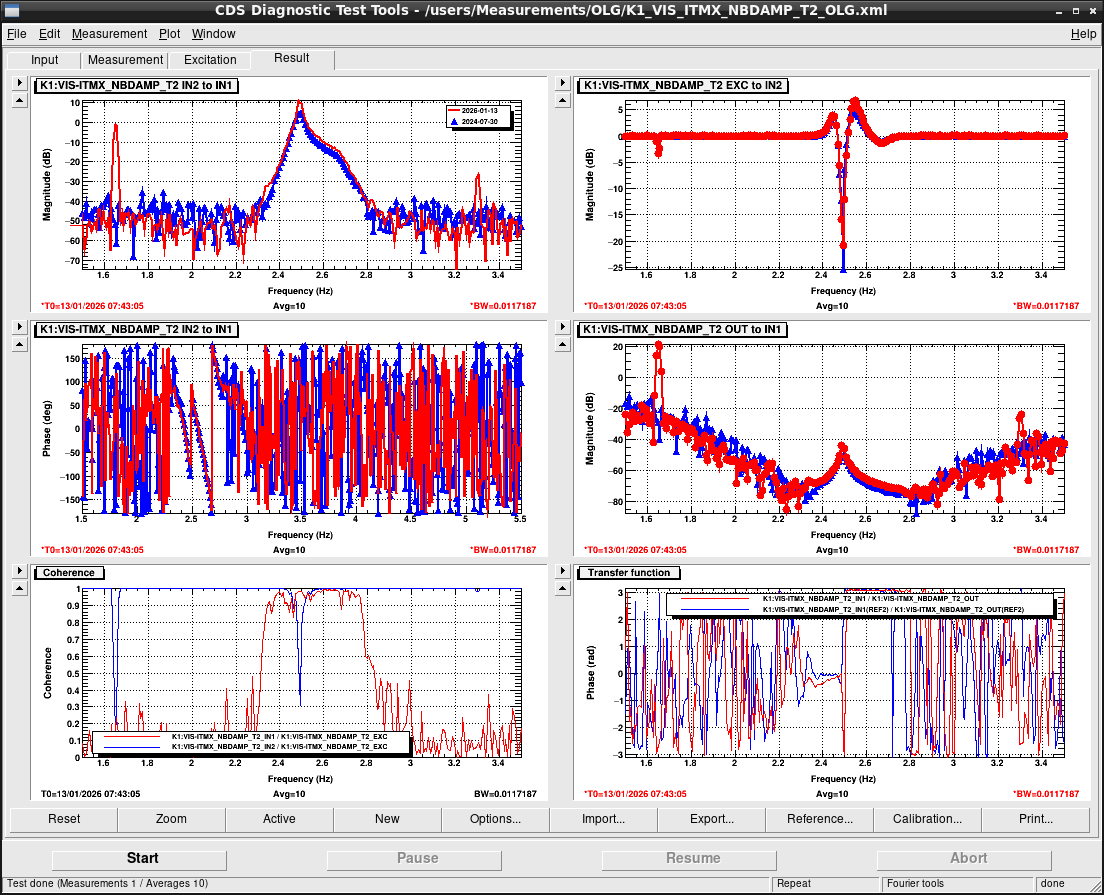Open the Options... dialog button
1104x895 pixels.
(x=495, y=819)
